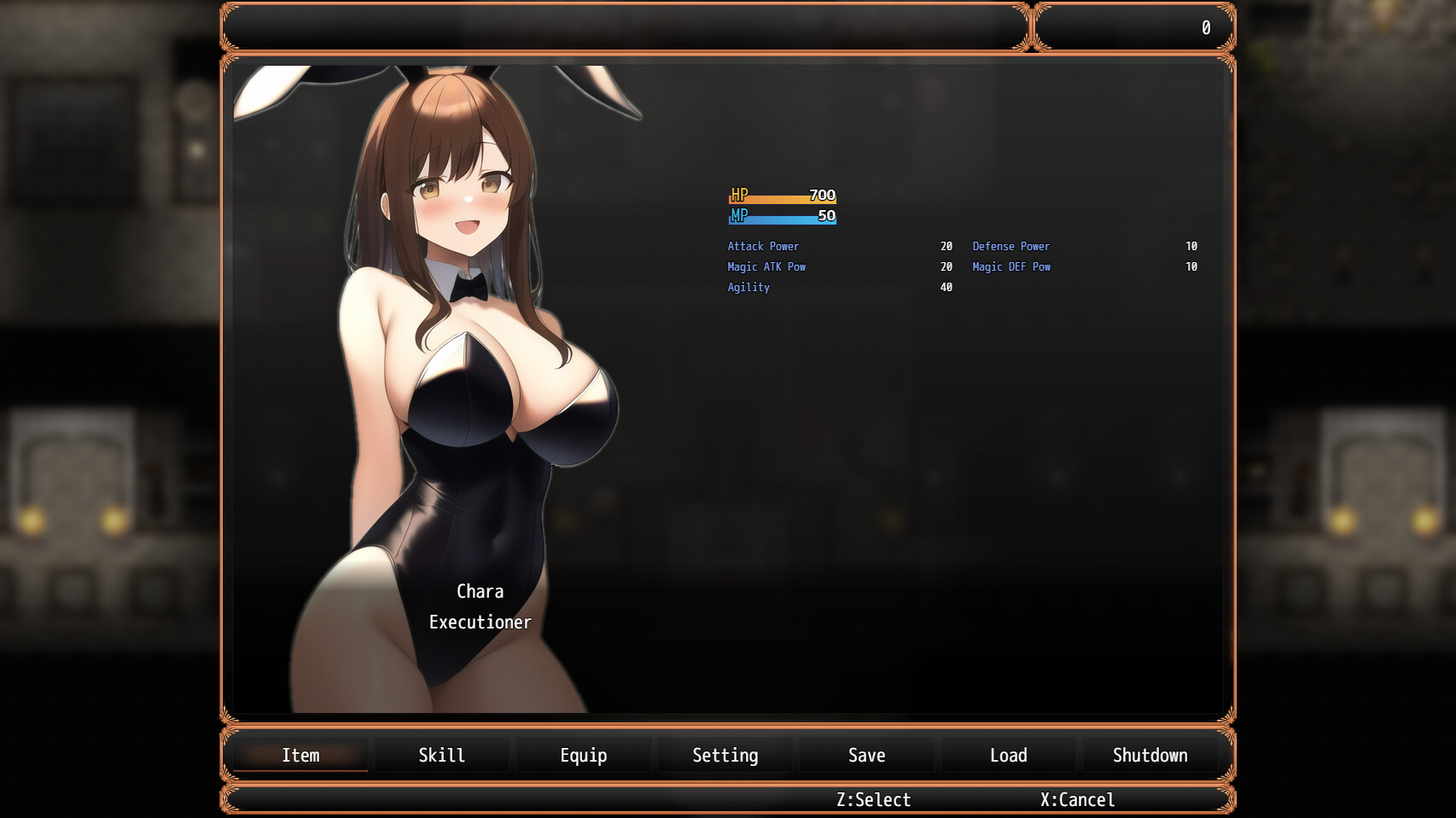Open the Equip menu
1456x818 pixels.
point(583,756)
